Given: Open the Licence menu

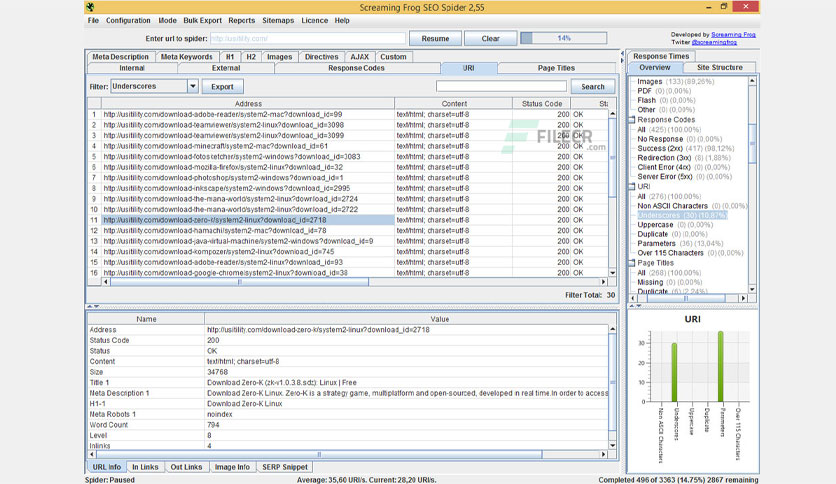Looking at the screenshot, I should click(315, 20).
